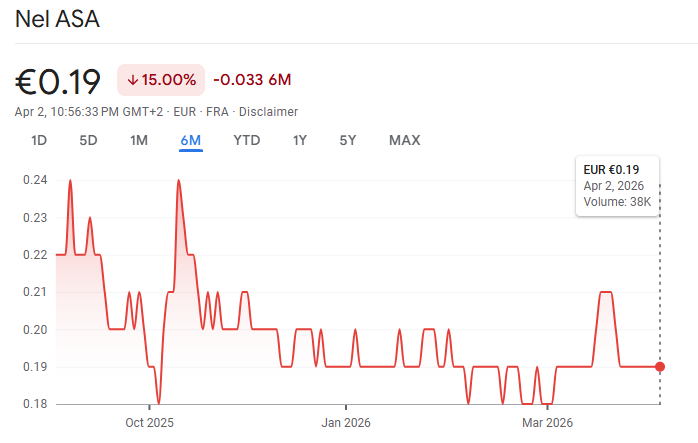Click the 0.23 y-axis label
This screenshot has width=698, height=443.
tap(35, 218)
